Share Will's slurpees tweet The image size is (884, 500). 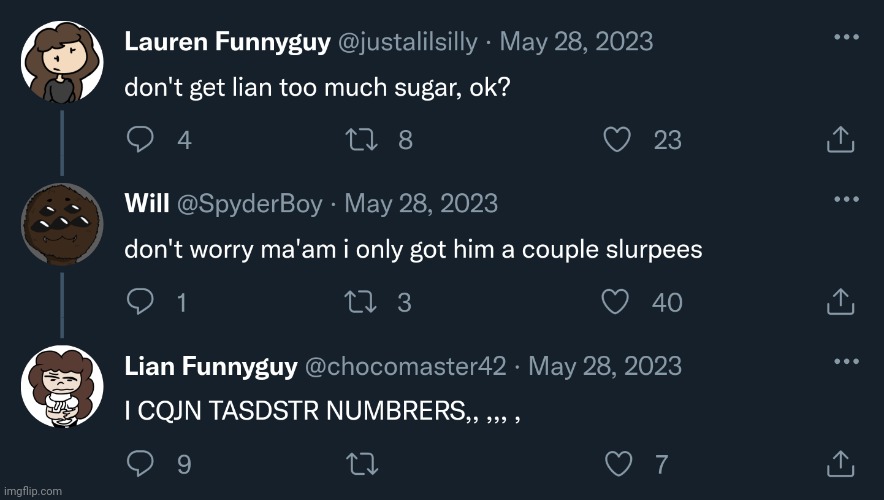(x=840, y=301)
